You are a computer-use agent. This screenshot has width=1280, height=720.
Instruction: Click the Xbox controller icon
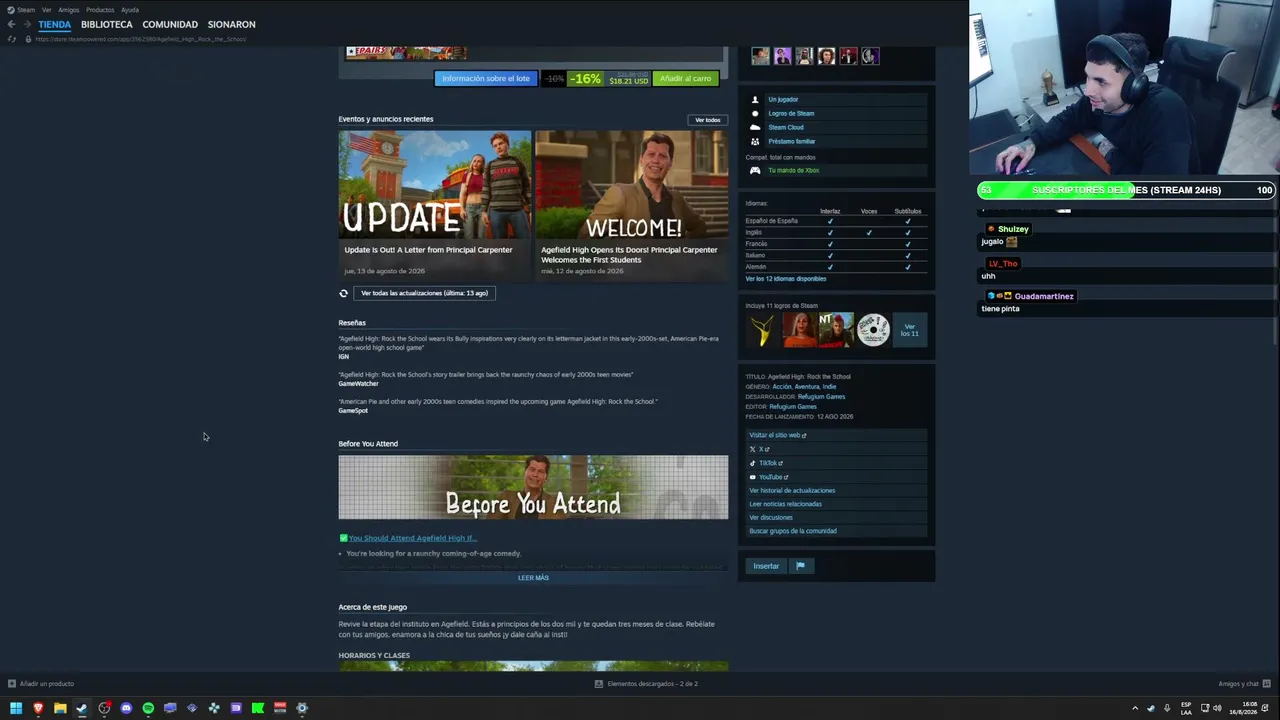coord(755,171)
